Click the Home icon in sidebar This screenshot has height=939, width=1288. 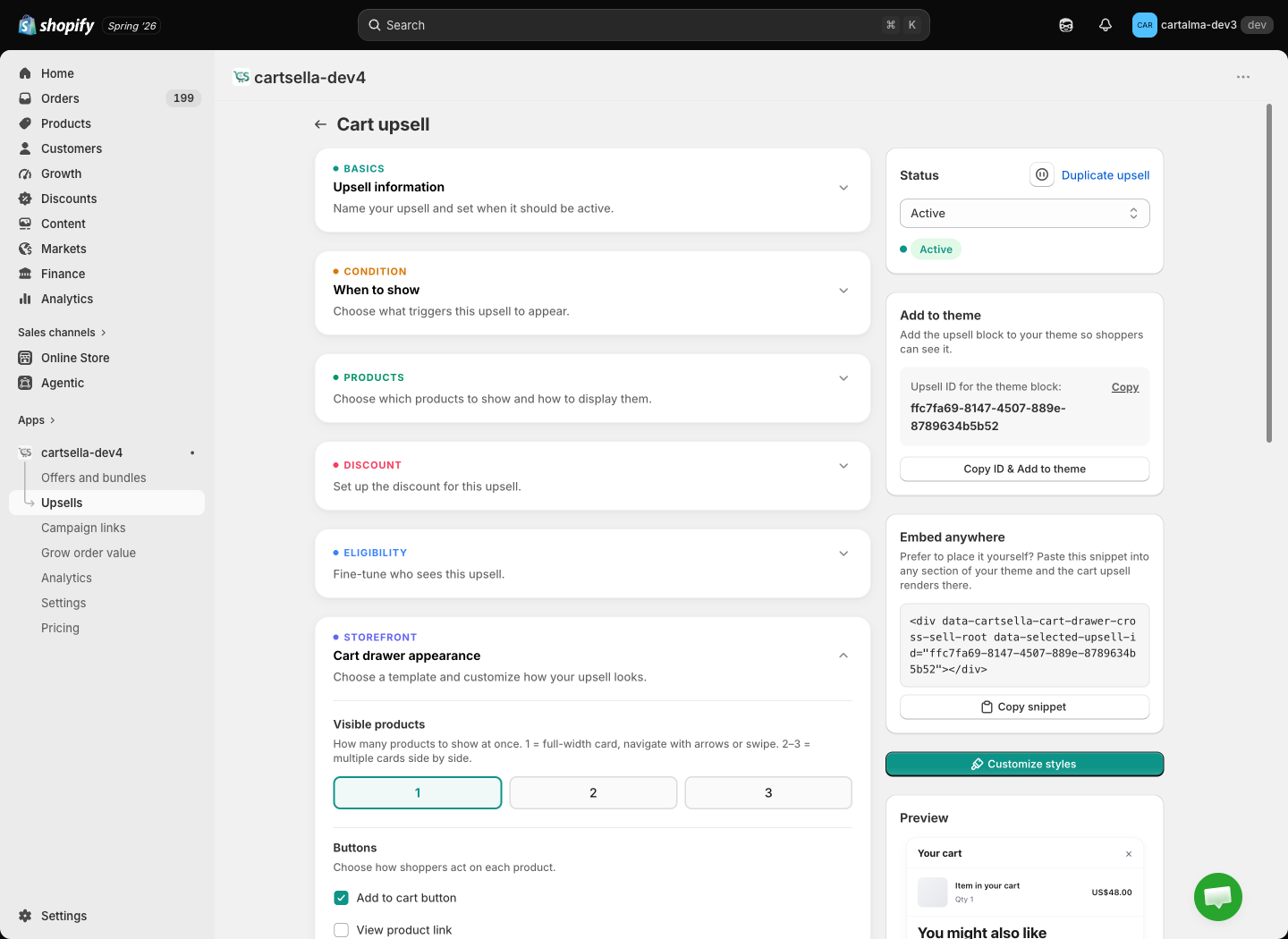click(25, 73)
